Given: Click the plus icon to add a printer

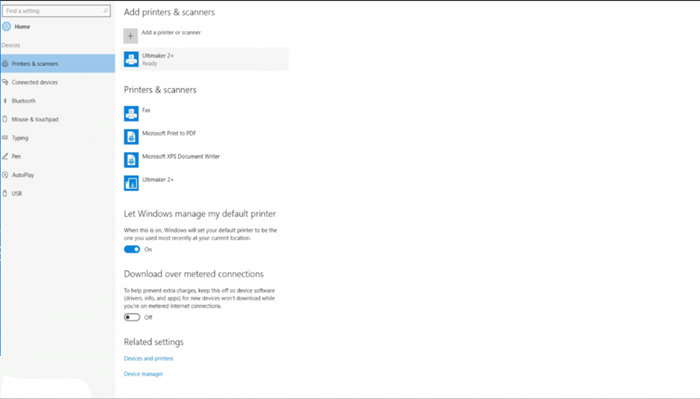Looking at the screenshot, I should 130,36.
